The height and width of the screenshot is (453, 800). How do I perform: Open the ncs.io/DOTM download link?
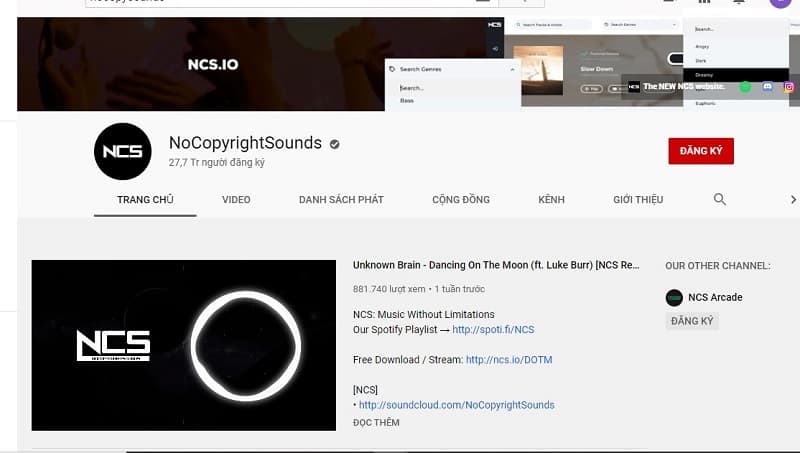click(509, 360)
